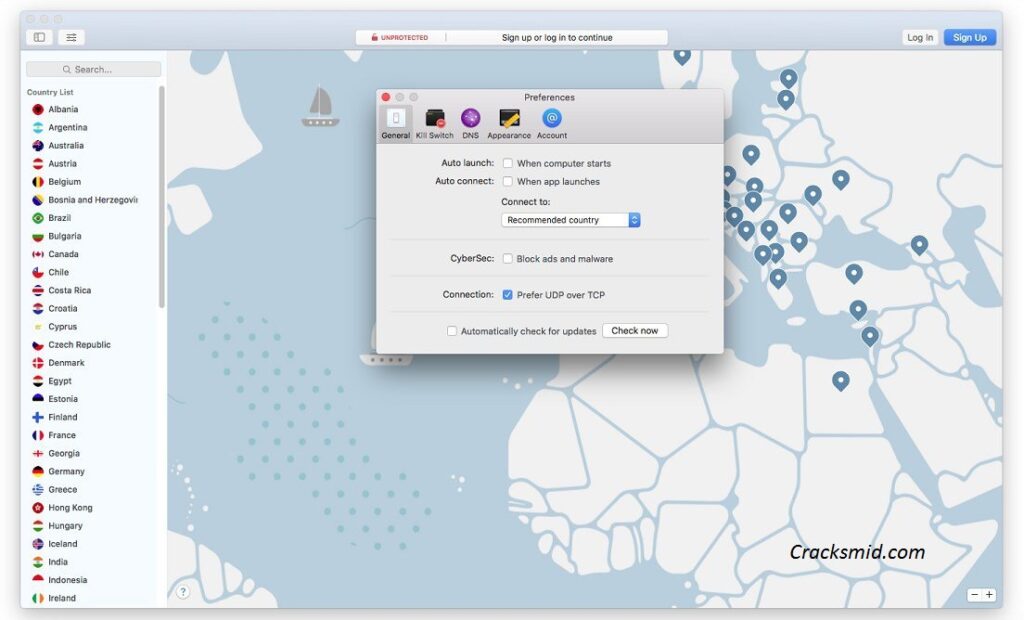The width and height of the screenshot is (1024, 620).
Task: Click the Iceland flag icon
Action: [38, 544]
